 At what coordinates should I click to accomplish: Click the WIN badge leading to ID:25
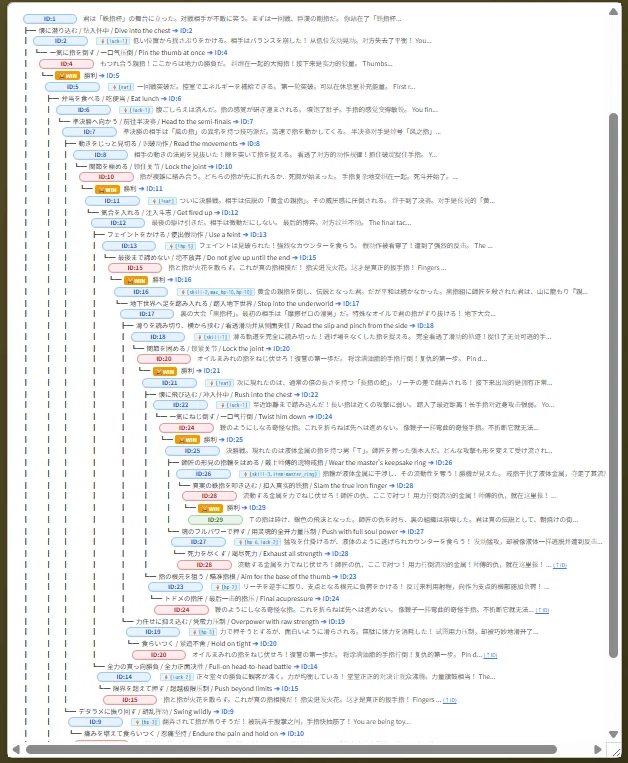187,439
